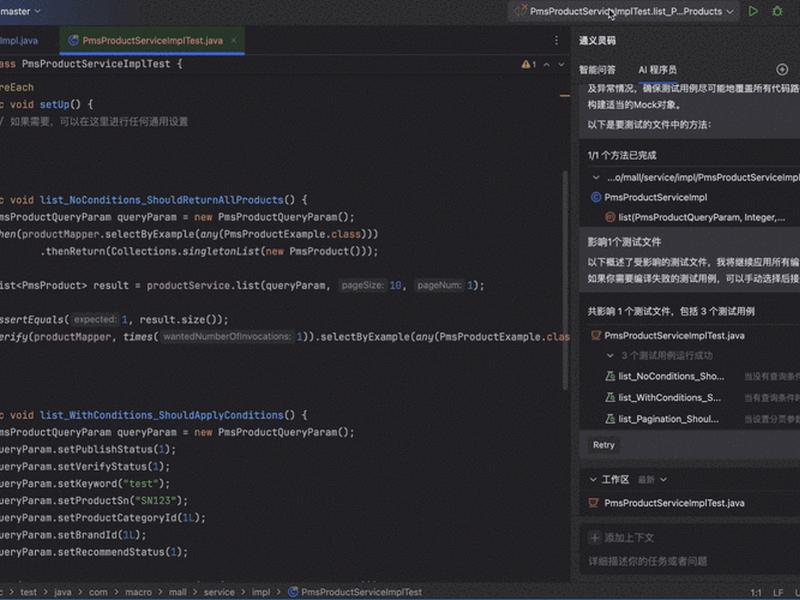800x600 pixels.
Task: Switch to the 智能问答 tab
Action: point(597,70)
